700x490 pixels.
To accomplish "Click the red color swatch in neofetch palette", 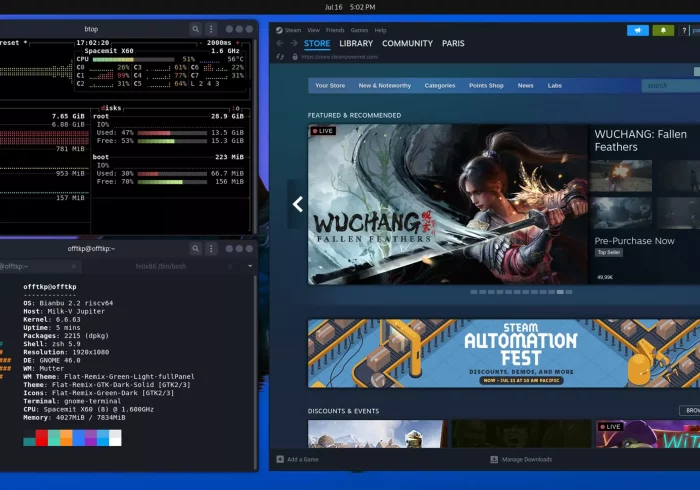I will pyautogui.click(x=42, y=438).
